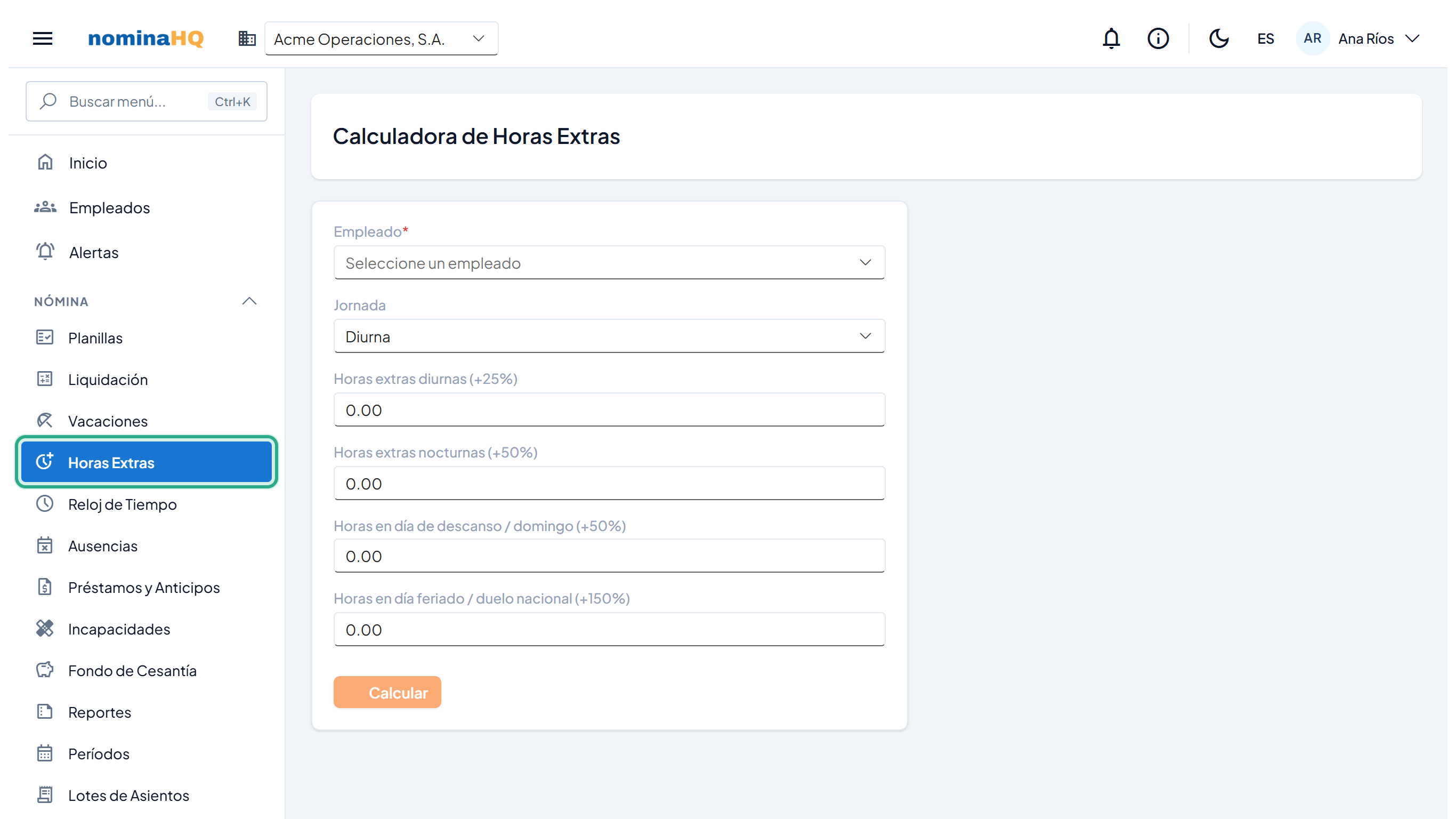Select Horas Extras menu item

(x=147, y=462)
